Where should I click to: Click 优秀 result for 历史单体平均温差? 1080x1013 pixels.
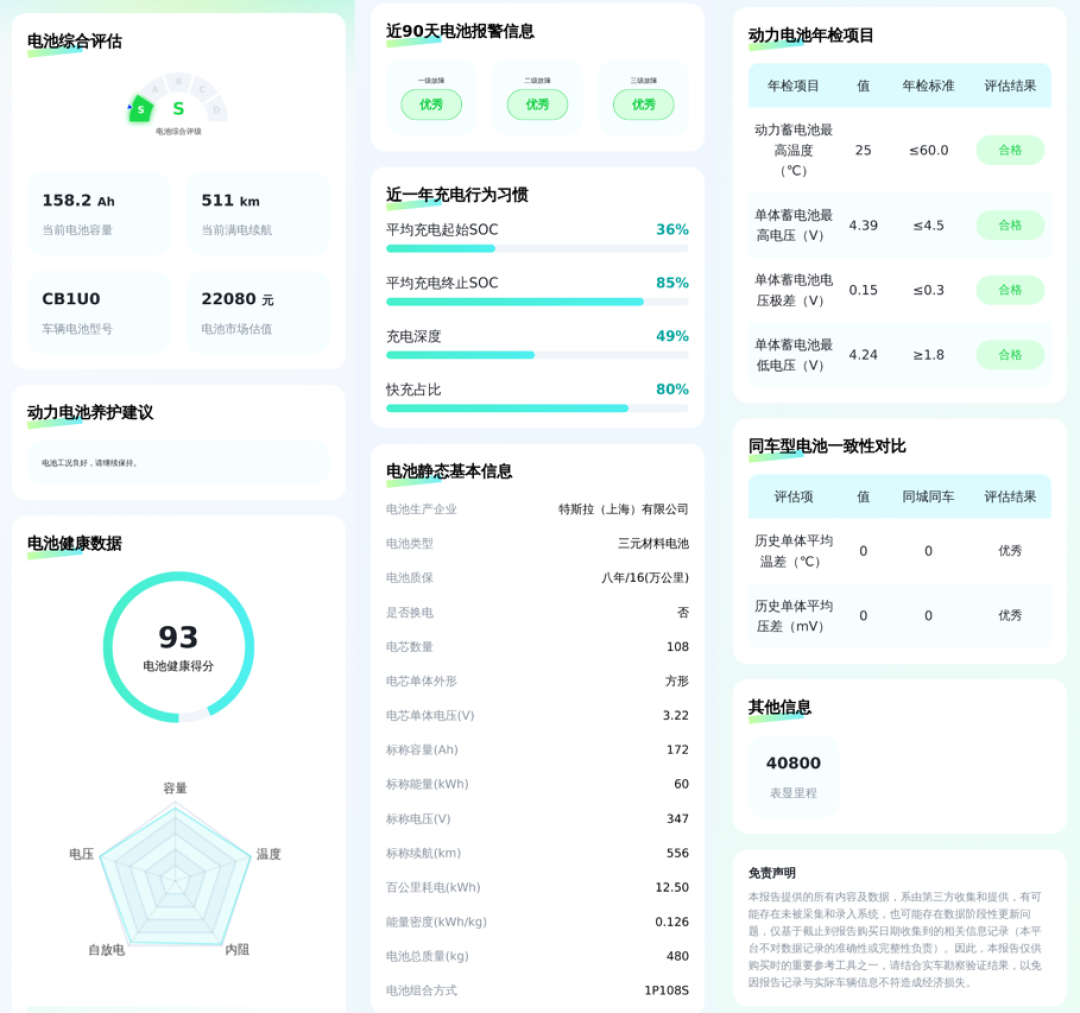click(1010, 550)
